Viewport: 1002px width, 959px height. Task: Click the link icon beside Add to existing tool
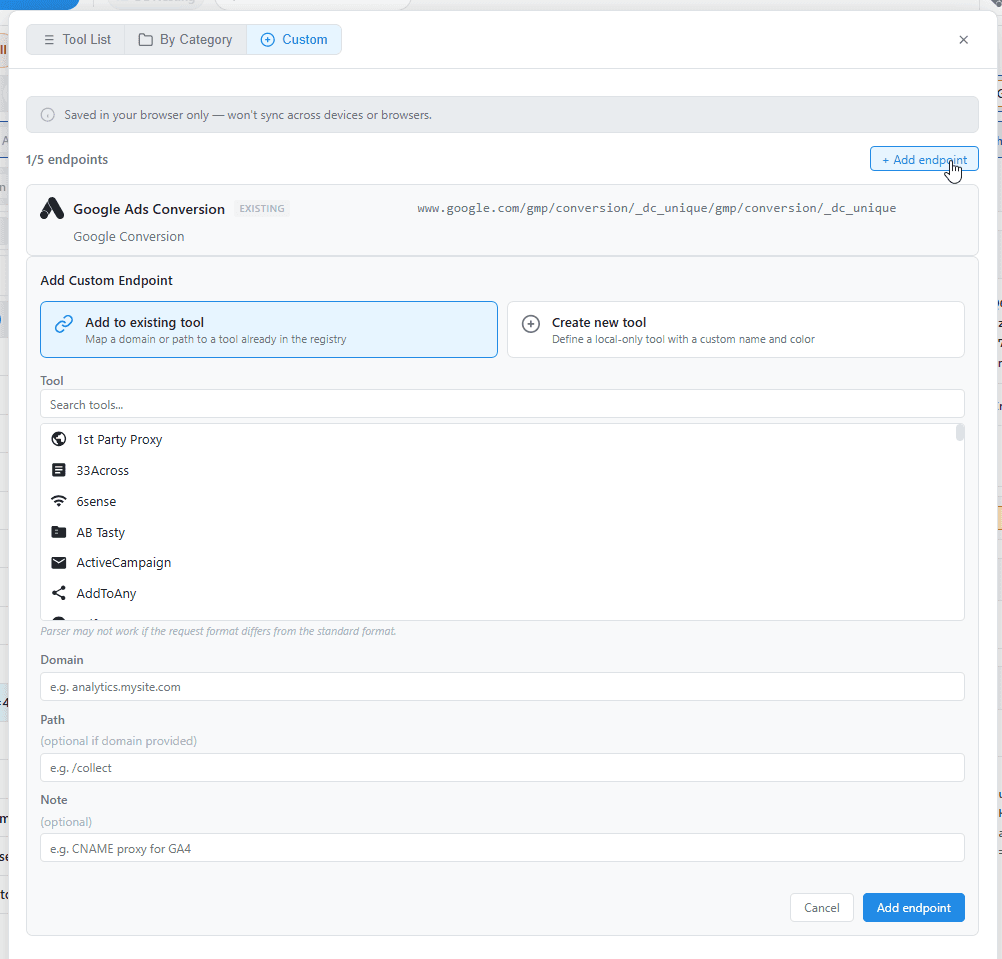[x=62, y=324]
